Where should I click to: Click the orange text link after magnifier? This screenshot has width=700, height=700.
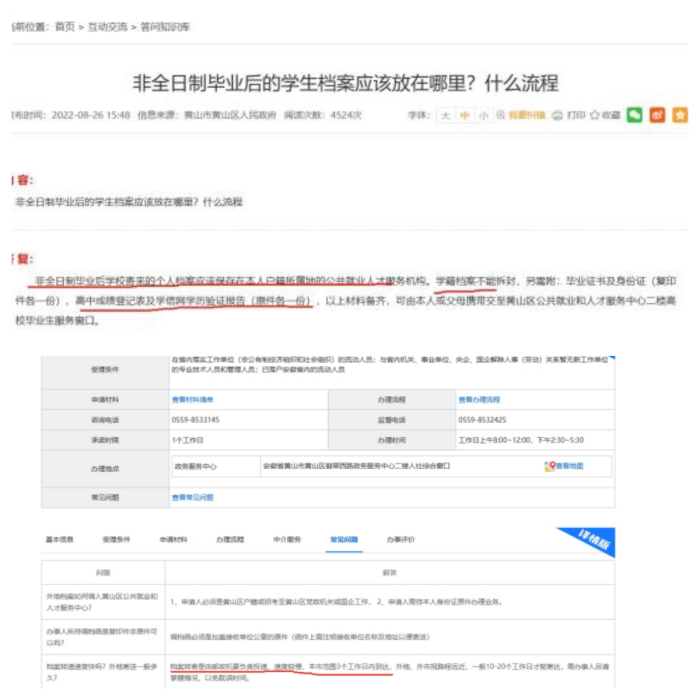tap(527, 115)
